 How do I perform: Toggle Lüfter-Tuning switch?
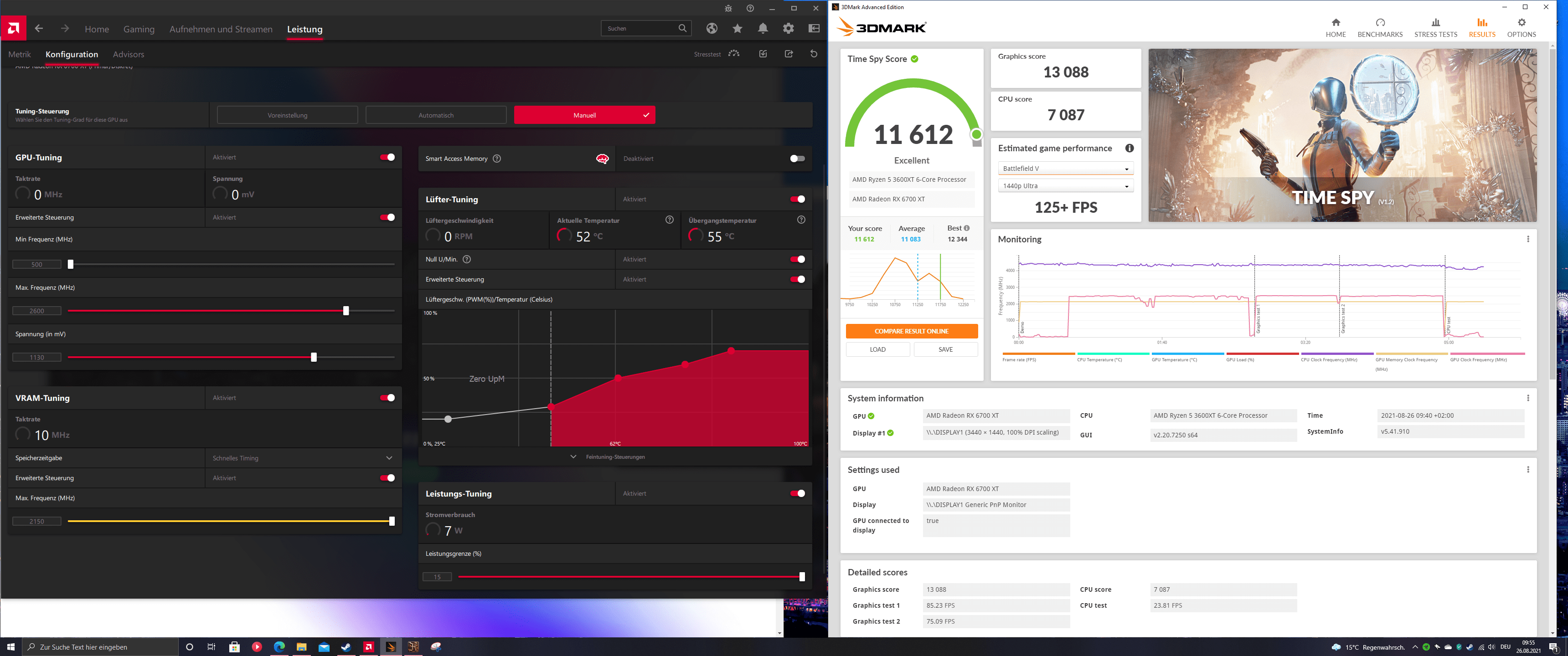[797, 199]
